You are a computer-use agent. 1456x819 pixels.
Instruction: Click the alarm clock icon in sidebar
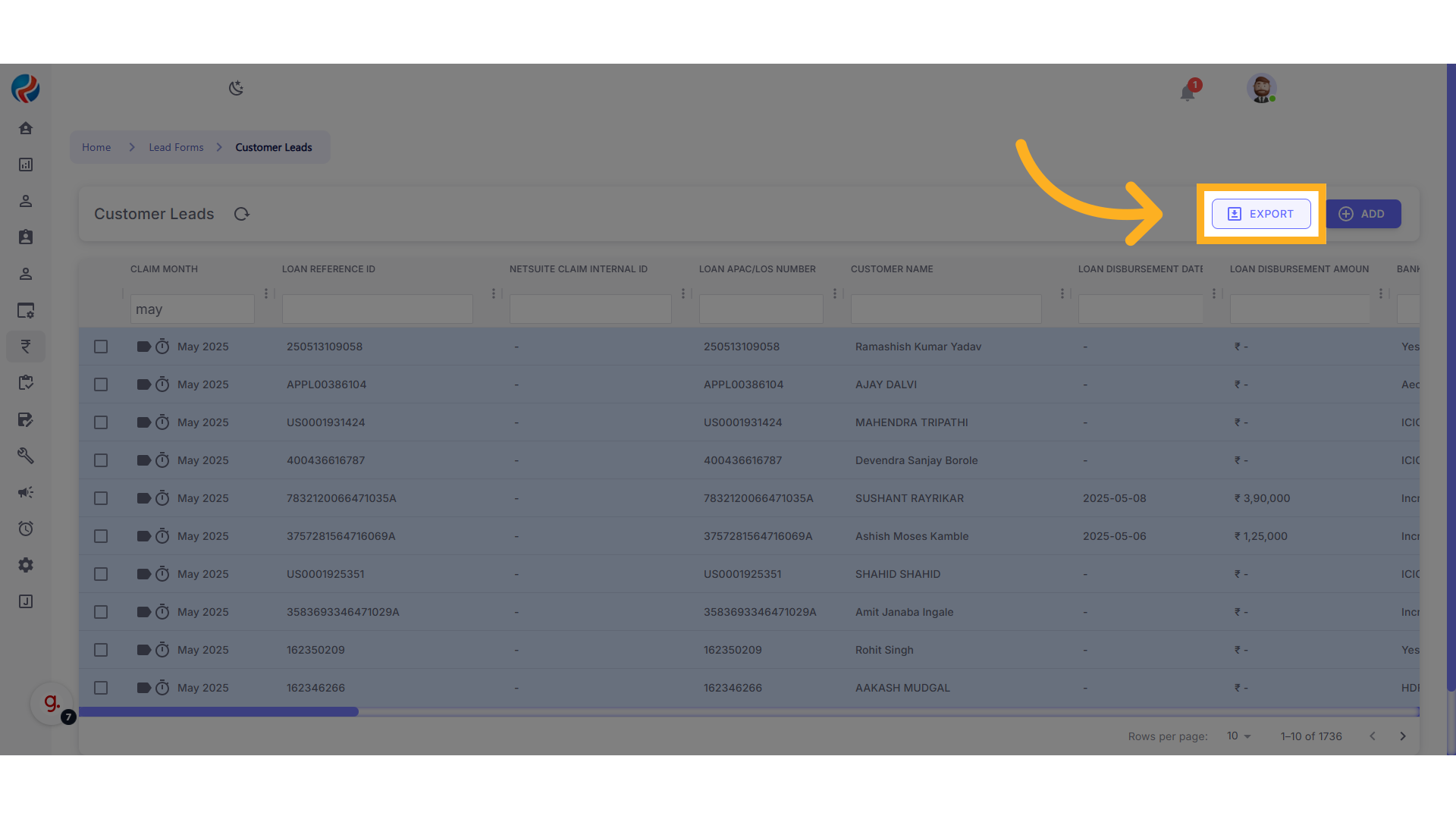click(x=26, y=529)
